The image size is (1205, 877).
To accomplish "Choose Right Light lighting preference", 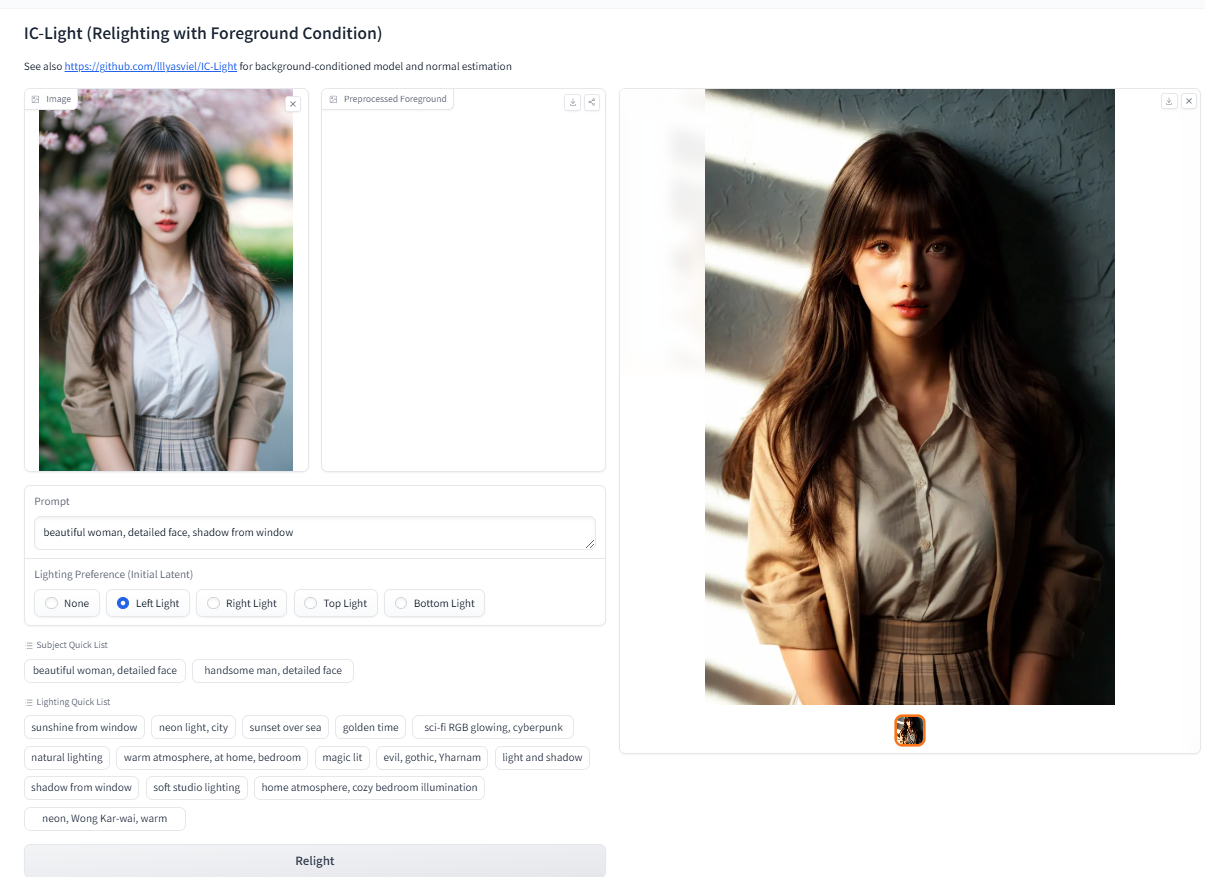I will 241,603.
